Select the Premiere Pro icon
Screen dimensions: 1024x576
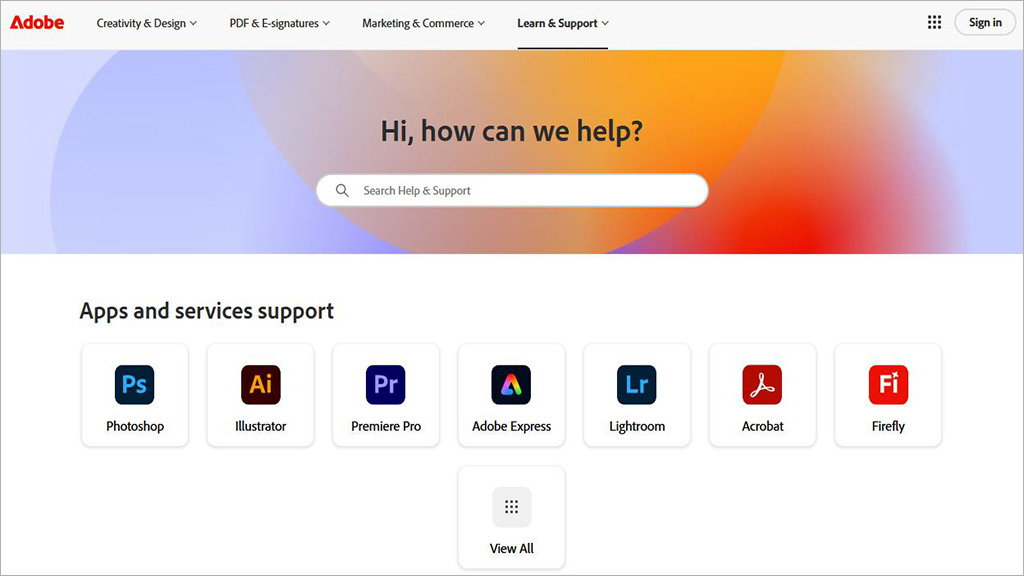pyautogui.click(x=386, y=385)
